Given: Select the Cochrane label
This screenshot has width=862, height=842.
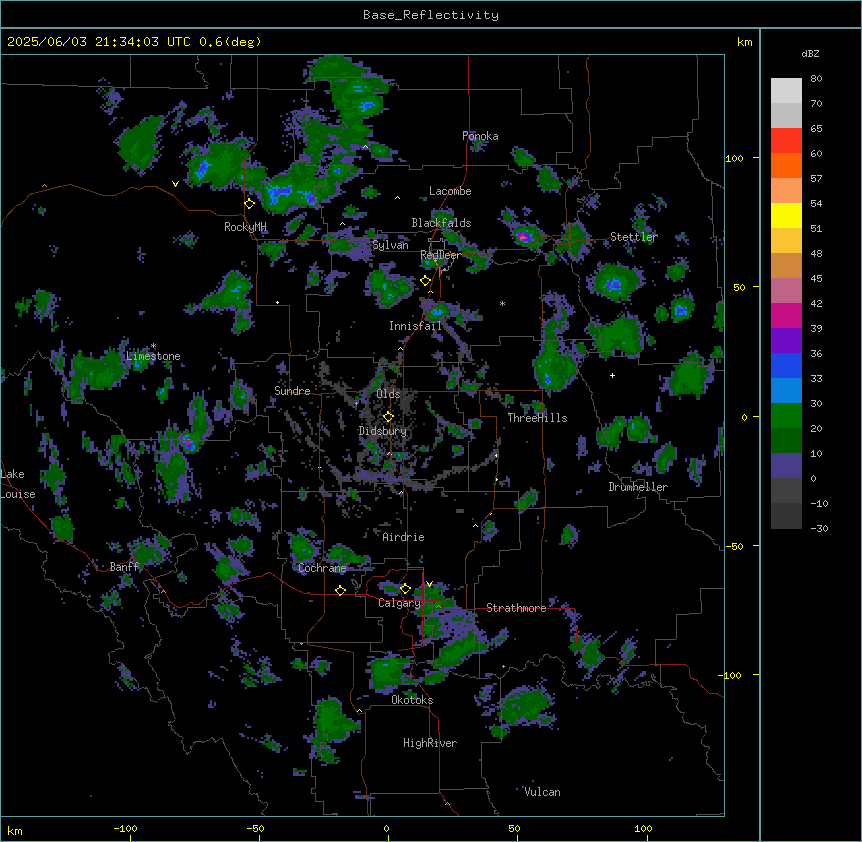Looking at the screenshot, I should 322,568.
